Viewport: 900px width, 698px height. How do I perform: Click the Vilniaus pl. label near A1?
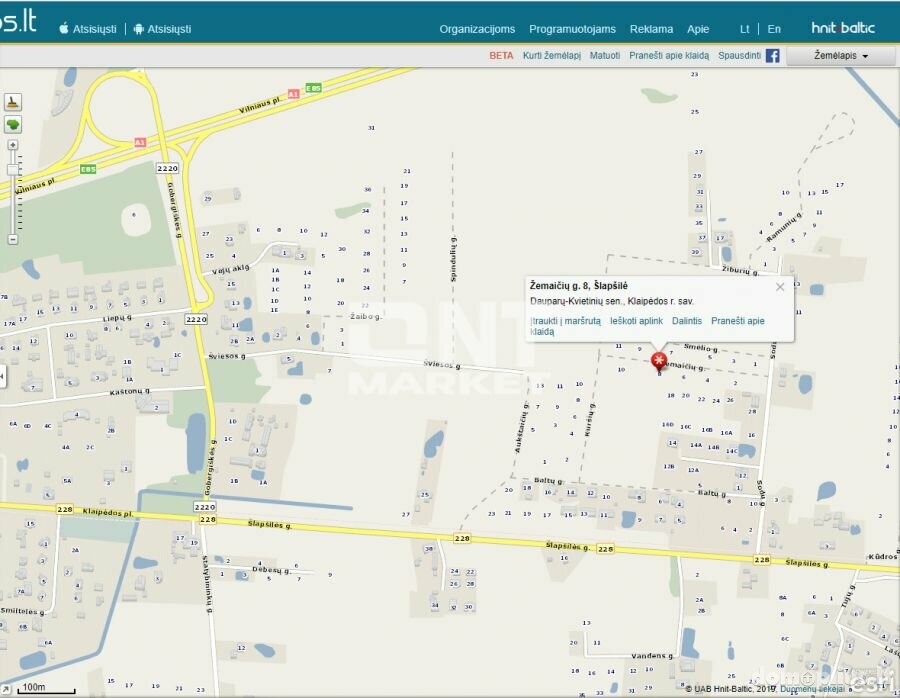[x=261, y=105]
